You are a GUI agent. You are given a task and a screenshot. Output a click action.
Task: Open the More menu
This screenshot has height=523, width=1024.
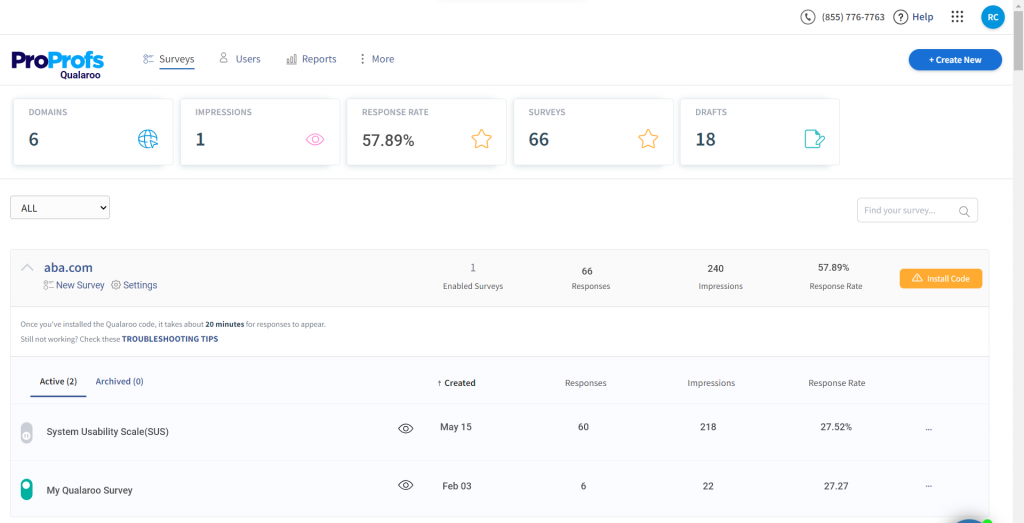coord(377,59)
